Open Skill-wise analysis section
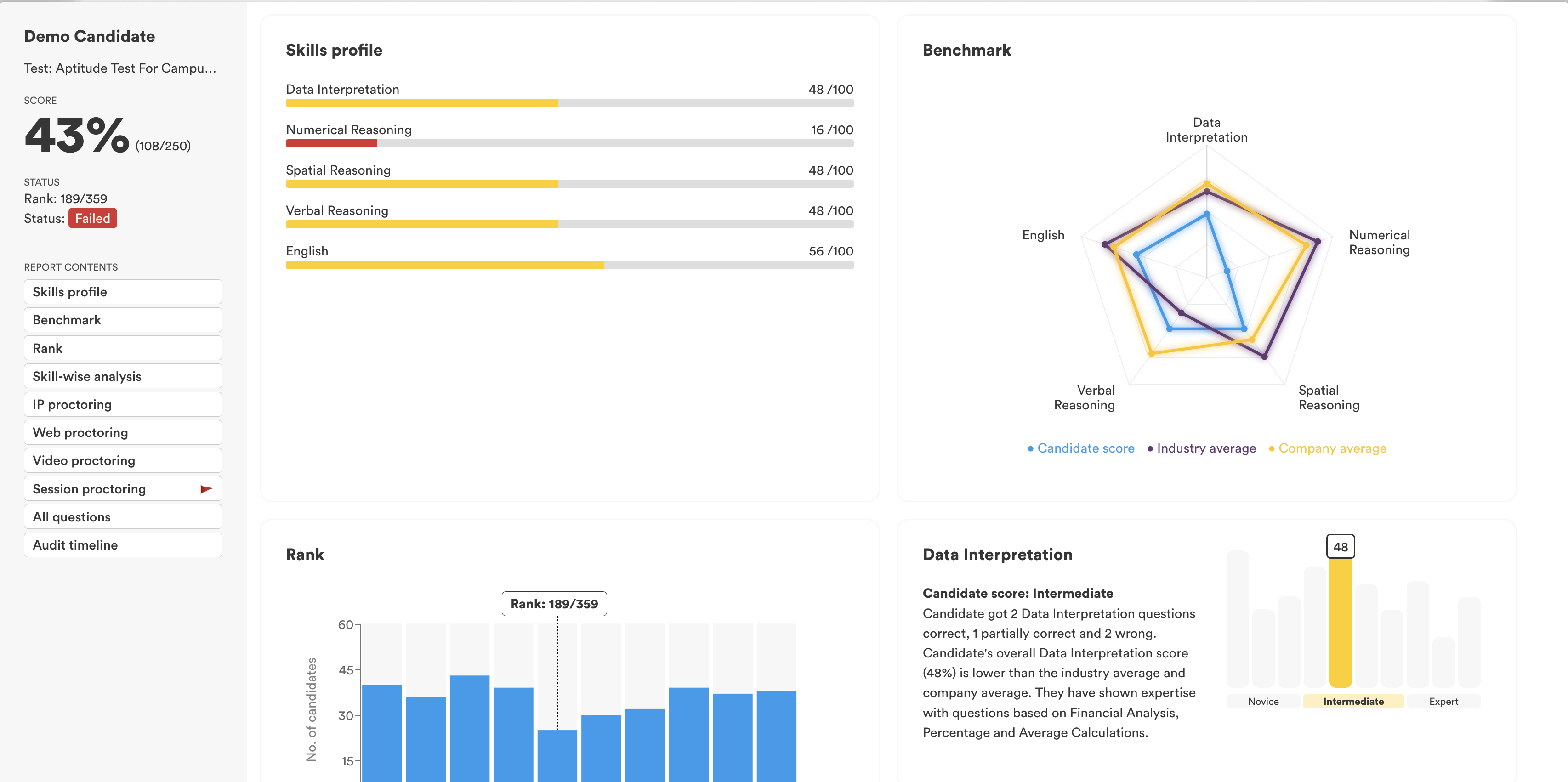Image resolution: width=1568 pixels, height=782 pixels. point(123,376)
